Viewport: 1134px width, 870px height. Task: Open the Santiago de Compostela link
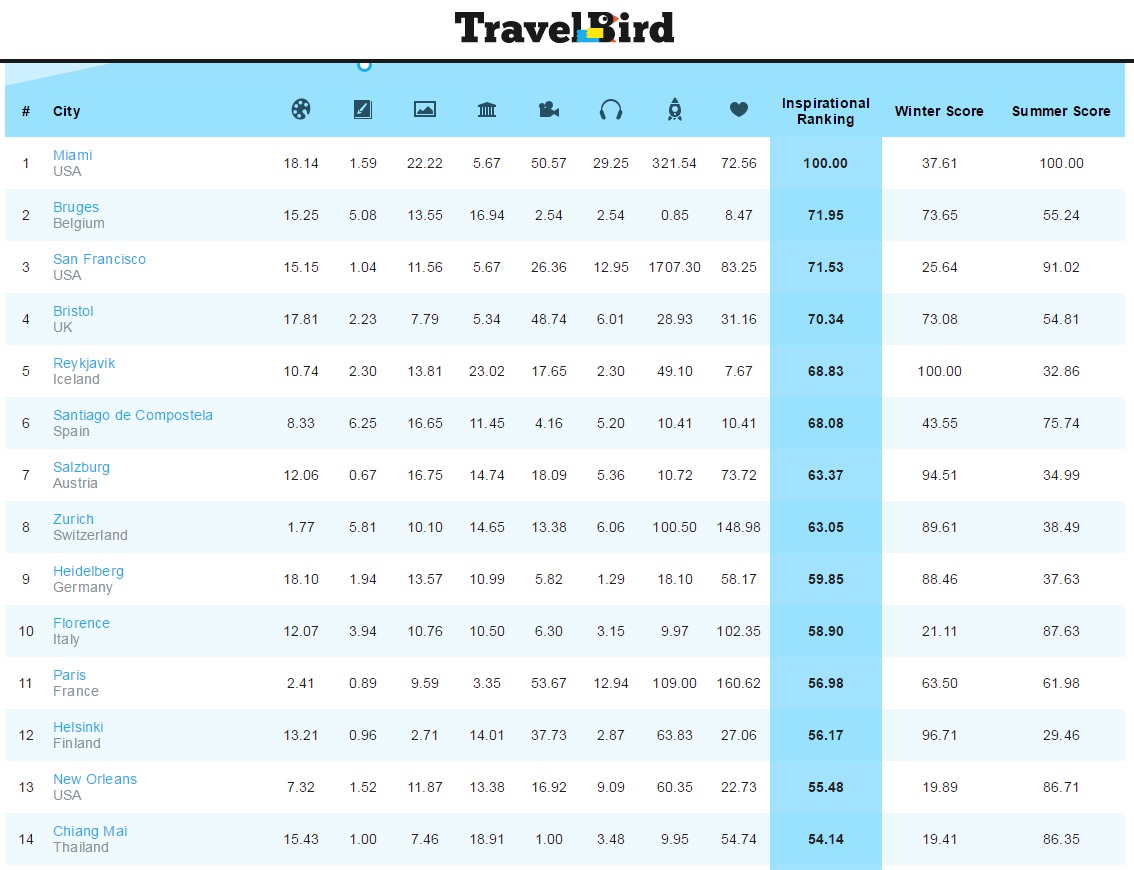(x=132, y=415)
